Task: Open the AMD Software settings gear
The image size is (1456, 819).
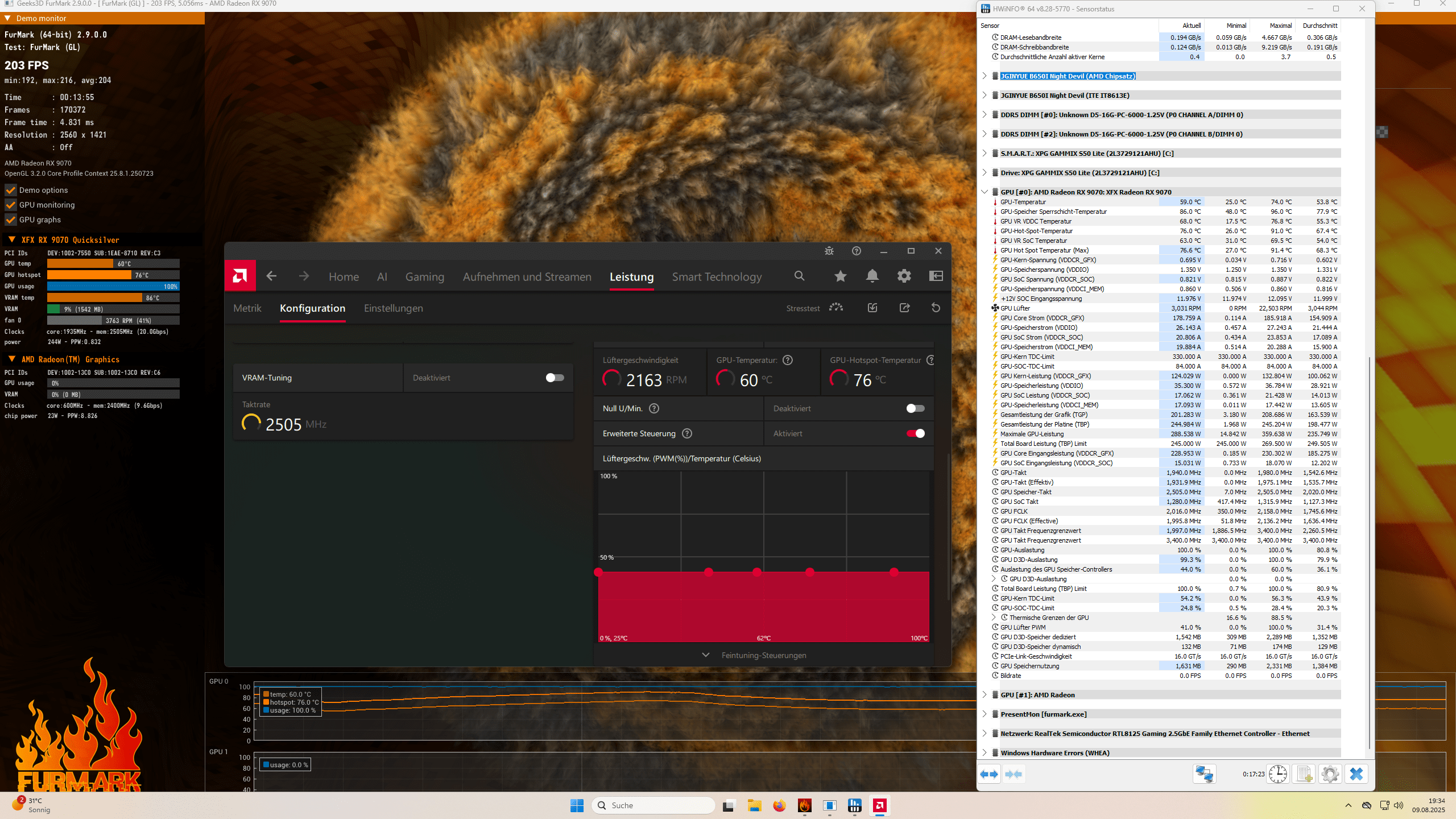Action: (904, 276)
